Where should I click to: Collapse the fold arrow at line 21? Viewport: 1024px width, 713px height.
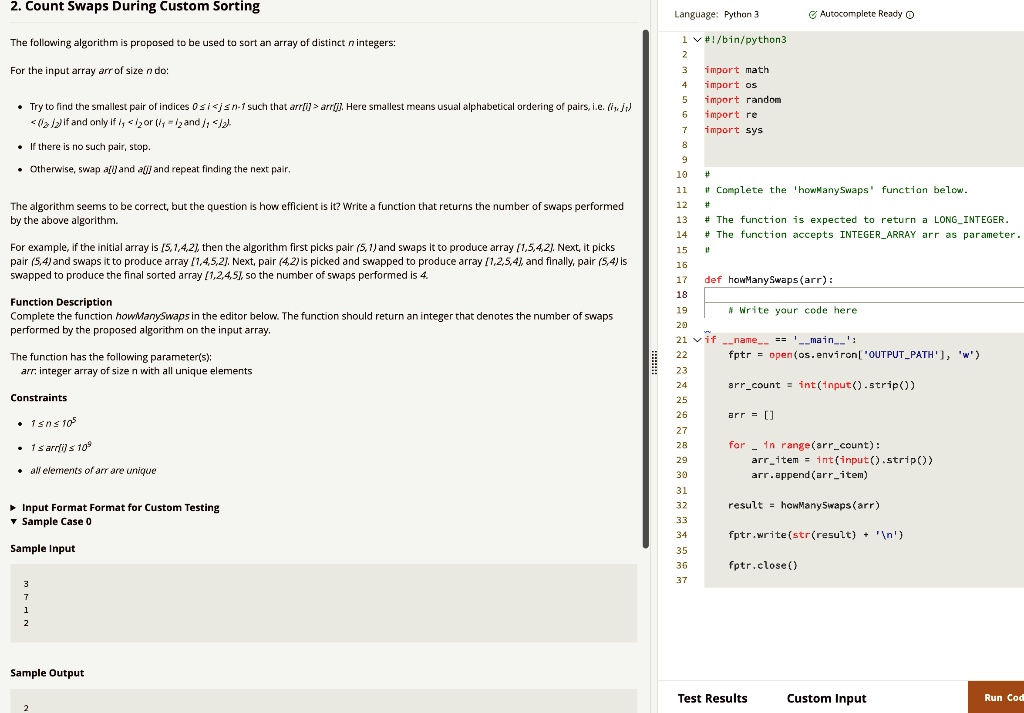point(697,340)
